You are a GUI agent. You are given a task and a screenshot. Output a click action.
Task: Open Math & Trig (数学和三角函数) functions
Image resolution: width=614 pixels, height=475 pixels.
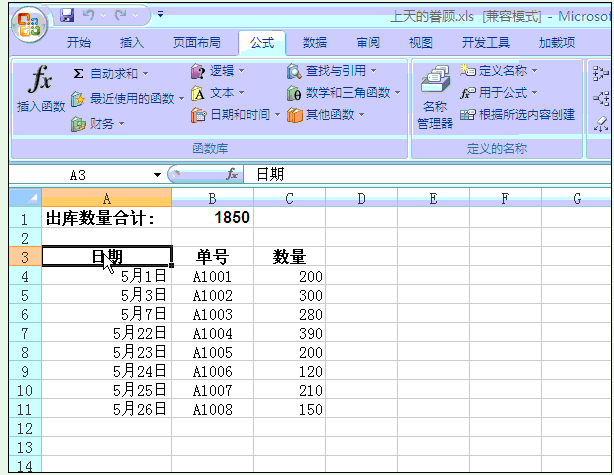(x=344, y=93)
